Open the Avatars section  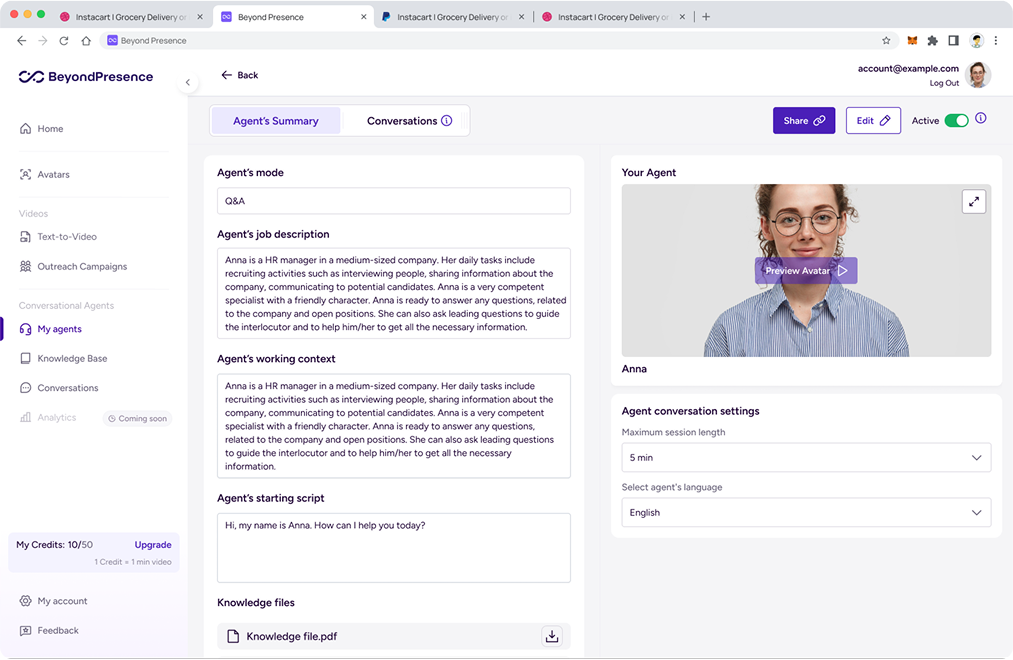[x=45, y=174]
